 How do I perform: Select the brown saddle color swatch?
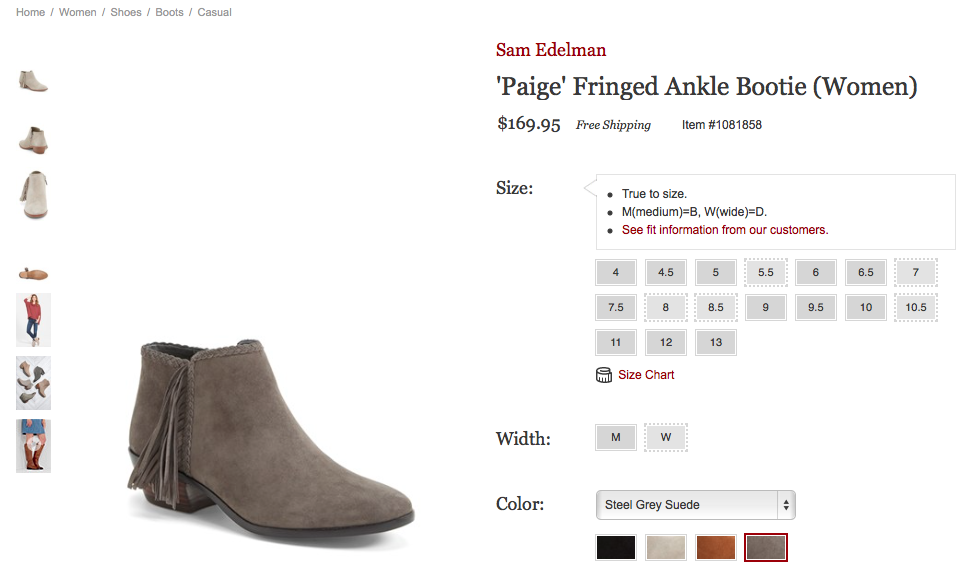[x=716, y=547]
